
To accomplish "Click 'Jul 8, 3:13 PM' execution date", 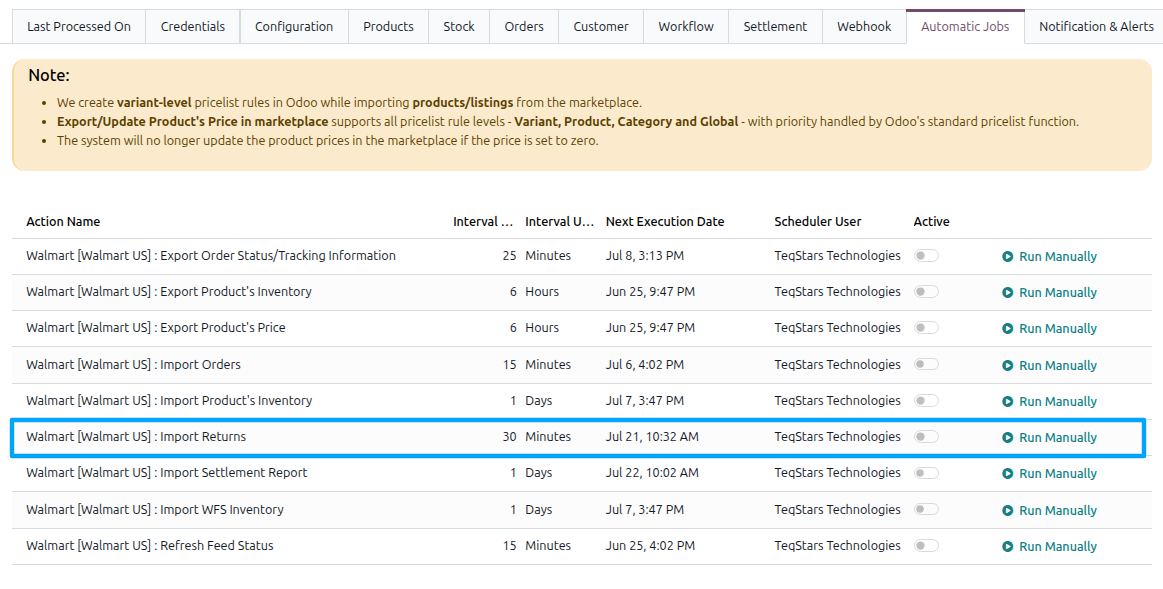I will [x=645, y=256].
